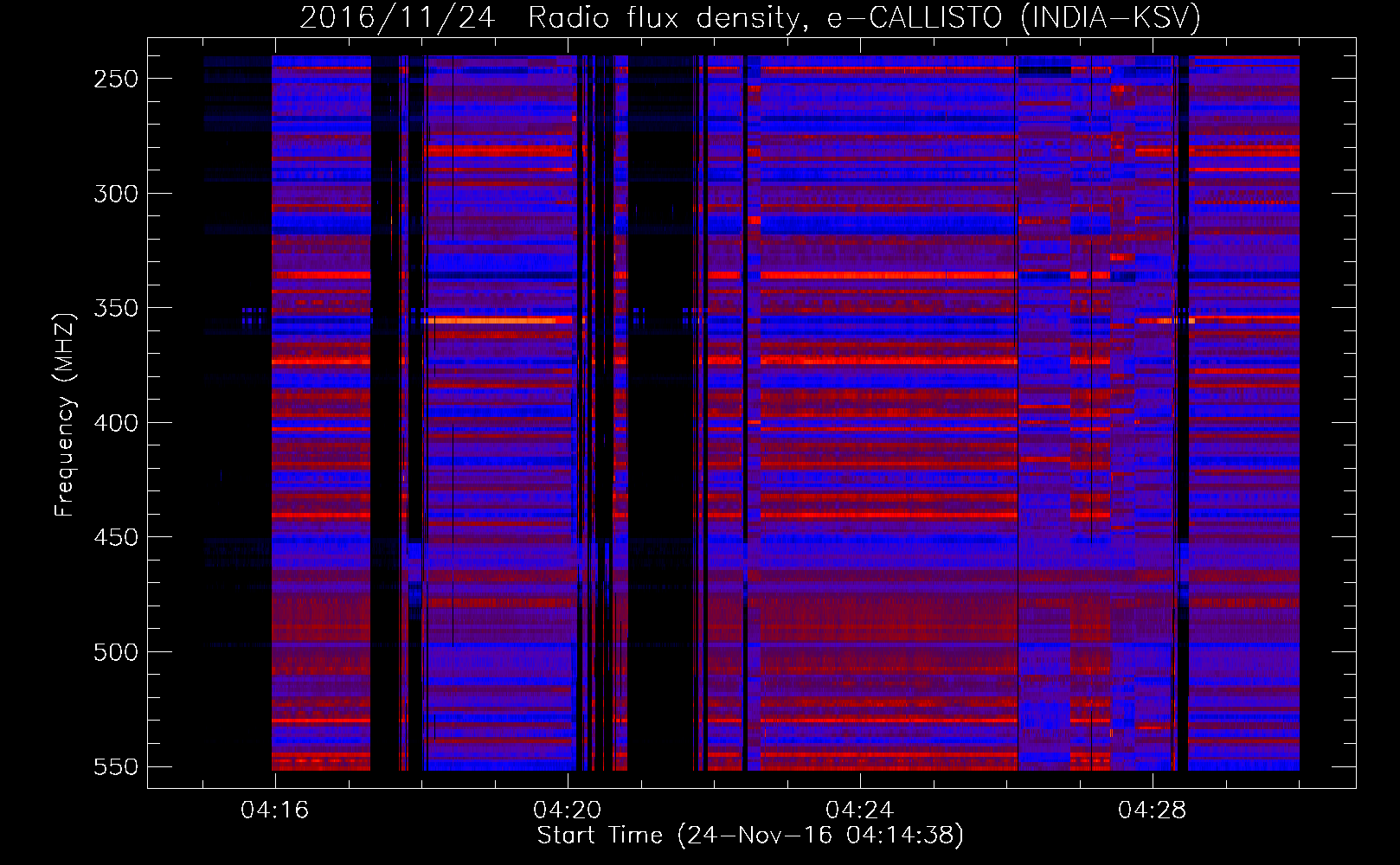Click the plot title mentioning e-CALLISTO (INDIA-KSV)
The height and width of the screenshot is (865, 1400).
pos(750,17)
